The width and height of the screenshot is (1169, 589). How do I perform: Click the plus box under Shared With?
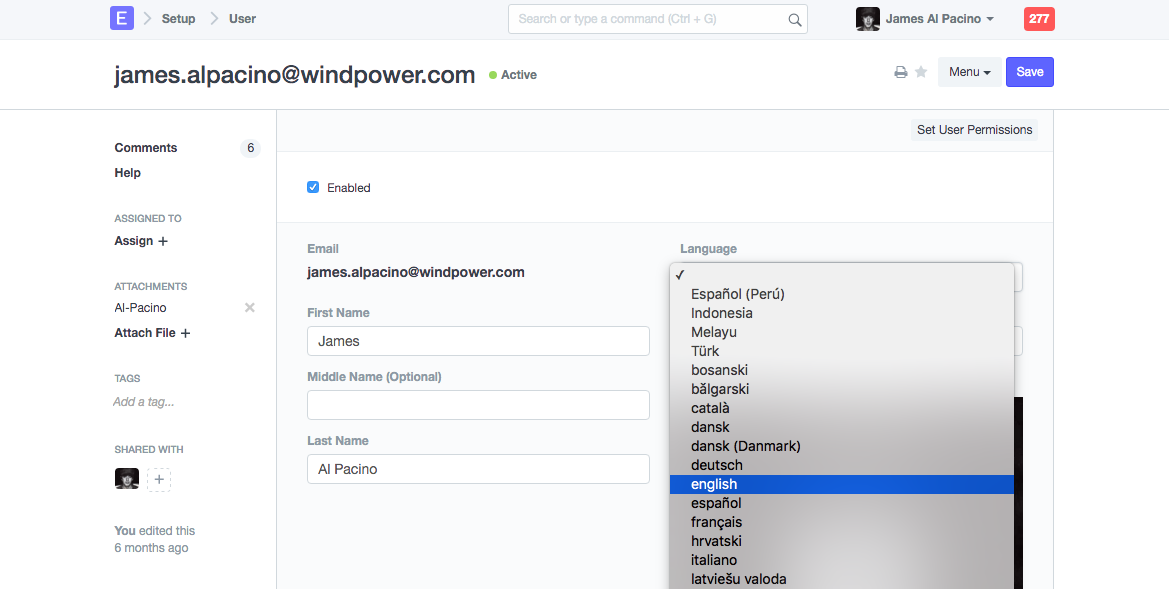[159, 480]
